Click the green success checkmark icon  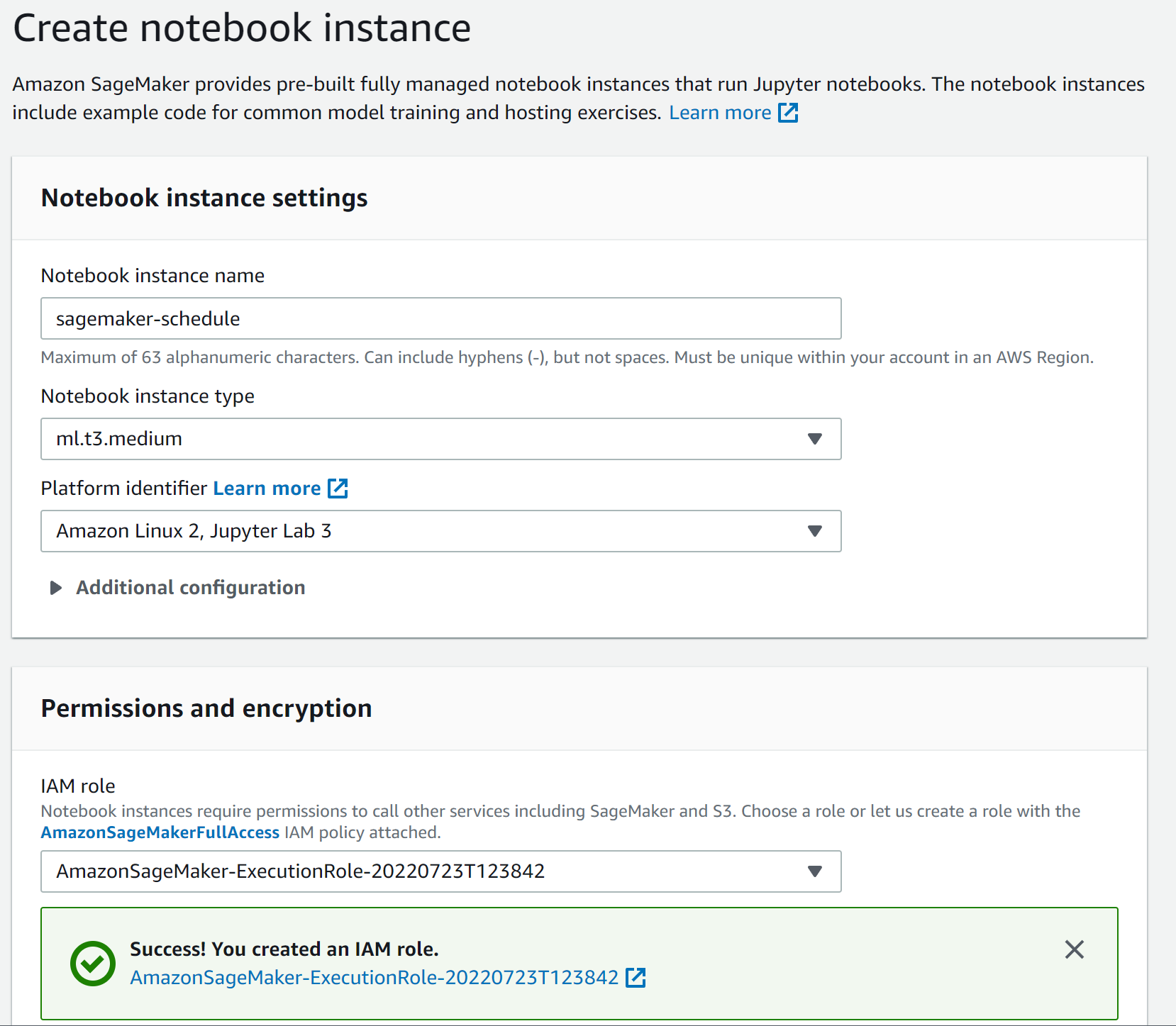coord(93,963)
